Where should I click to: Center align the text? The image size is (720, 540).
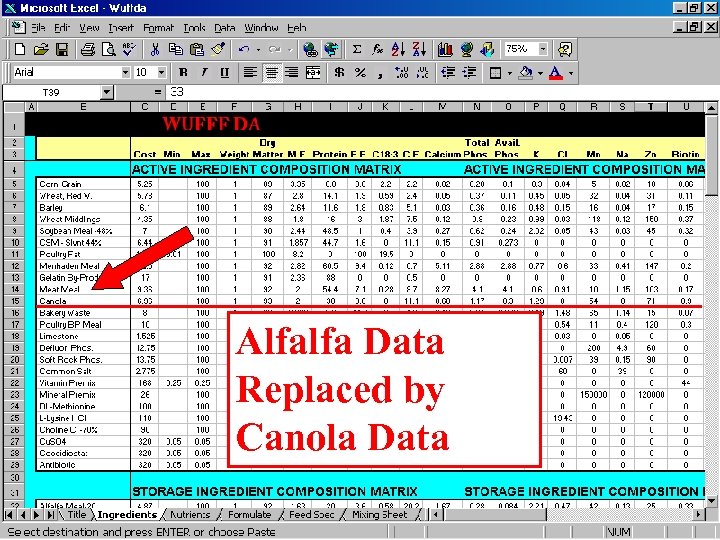point(271,73)
